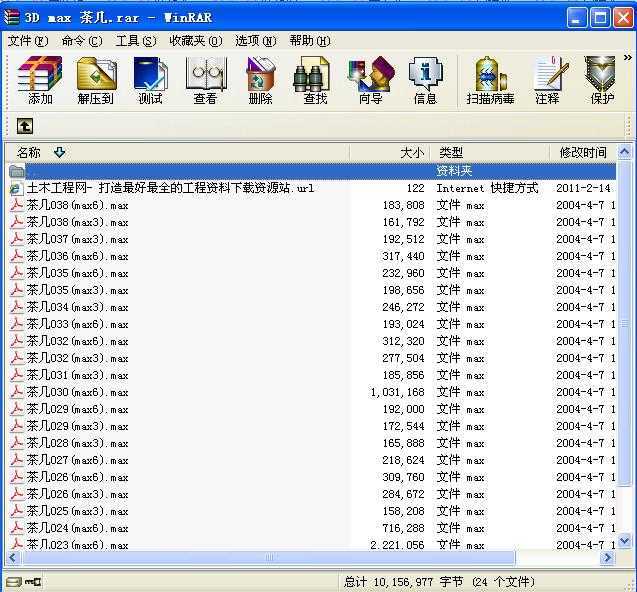
Task: Select file 茶几028(max3).max
Action: [78, 443]
